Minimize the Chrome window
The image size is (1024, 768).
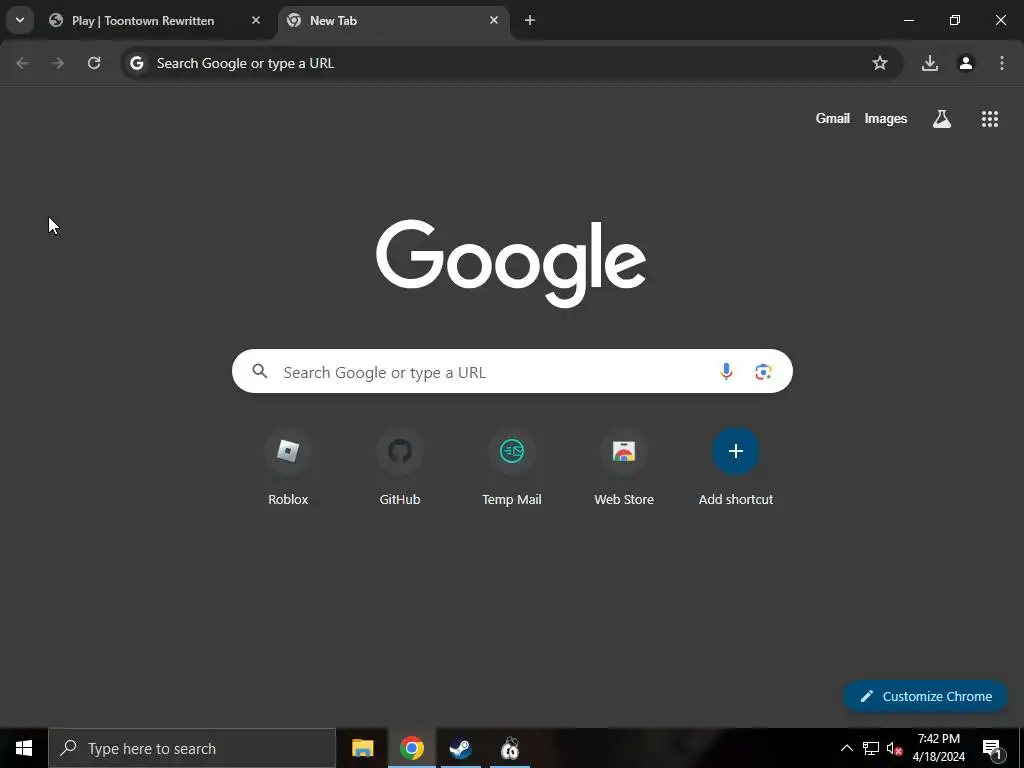click(x=908, y=20)
